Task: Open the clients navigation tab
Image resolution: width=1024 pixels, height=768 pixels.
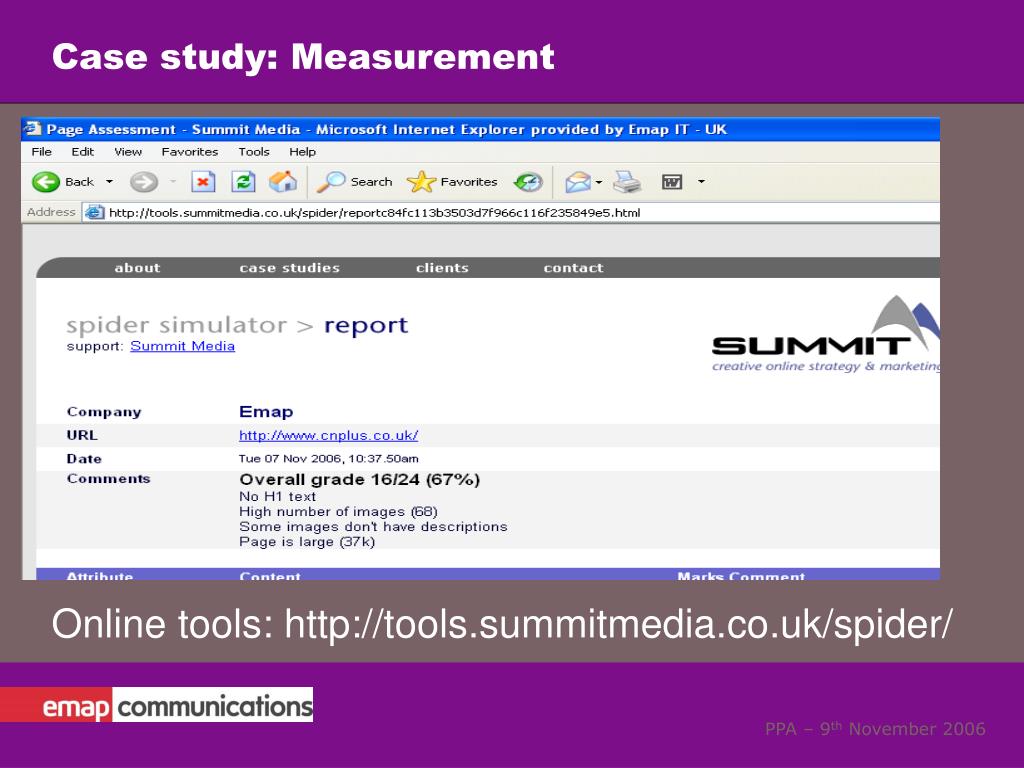Action: (x=442, y=268)
